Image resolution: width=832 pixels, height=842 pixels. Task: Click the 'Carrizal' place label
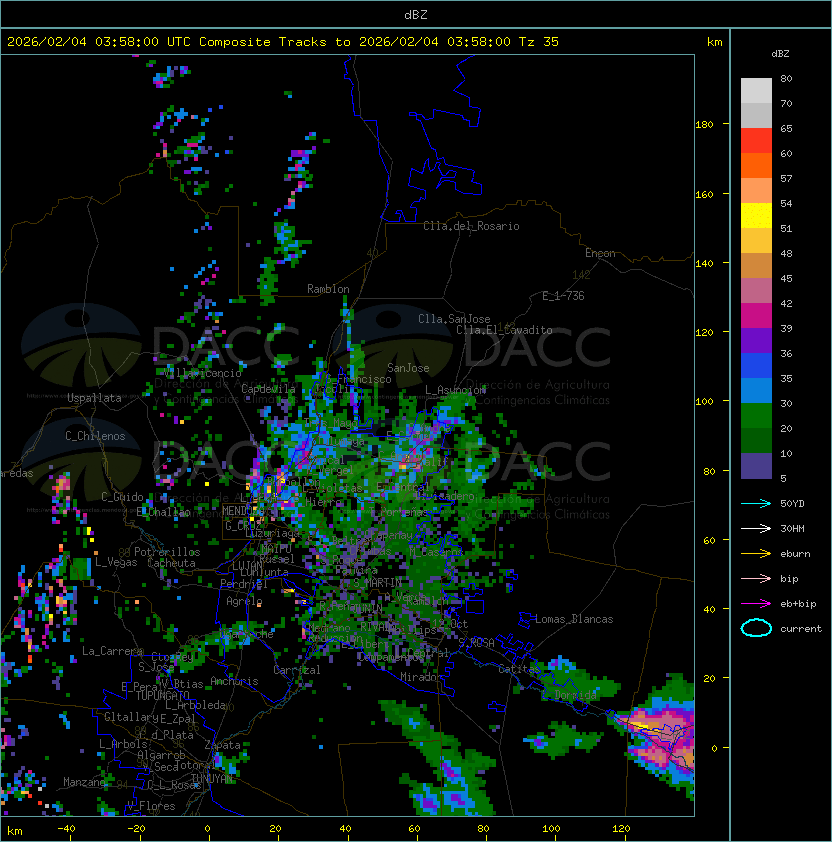click(297, 670)
